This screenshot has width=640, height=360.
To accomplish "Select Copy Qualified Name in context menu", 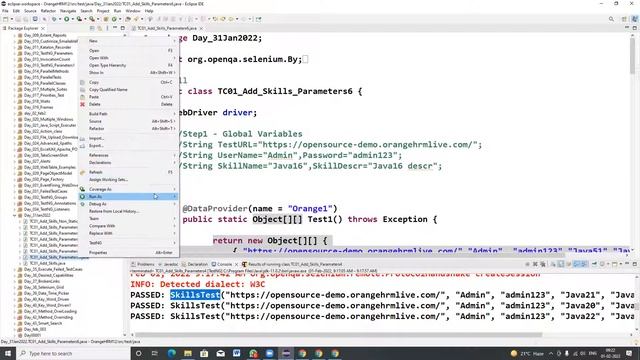I will click(x=129, y=90).
